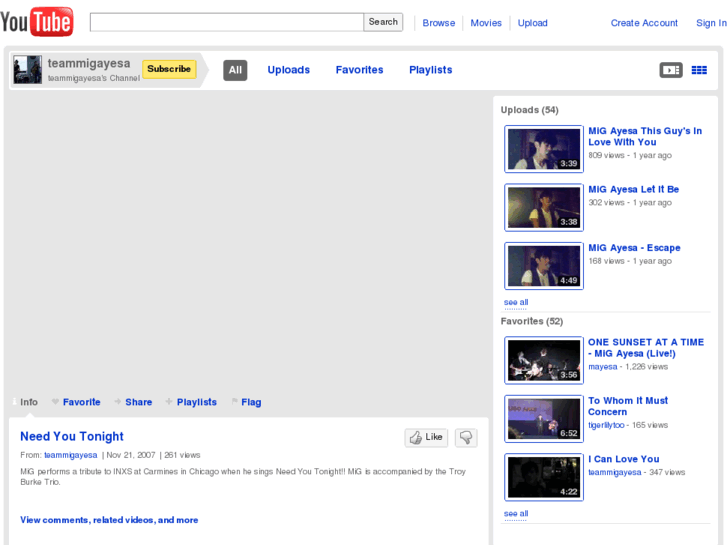Open teammigayesa link under I Can Love You
Viewport: 727px width, 545px height.
click(615, 473)
